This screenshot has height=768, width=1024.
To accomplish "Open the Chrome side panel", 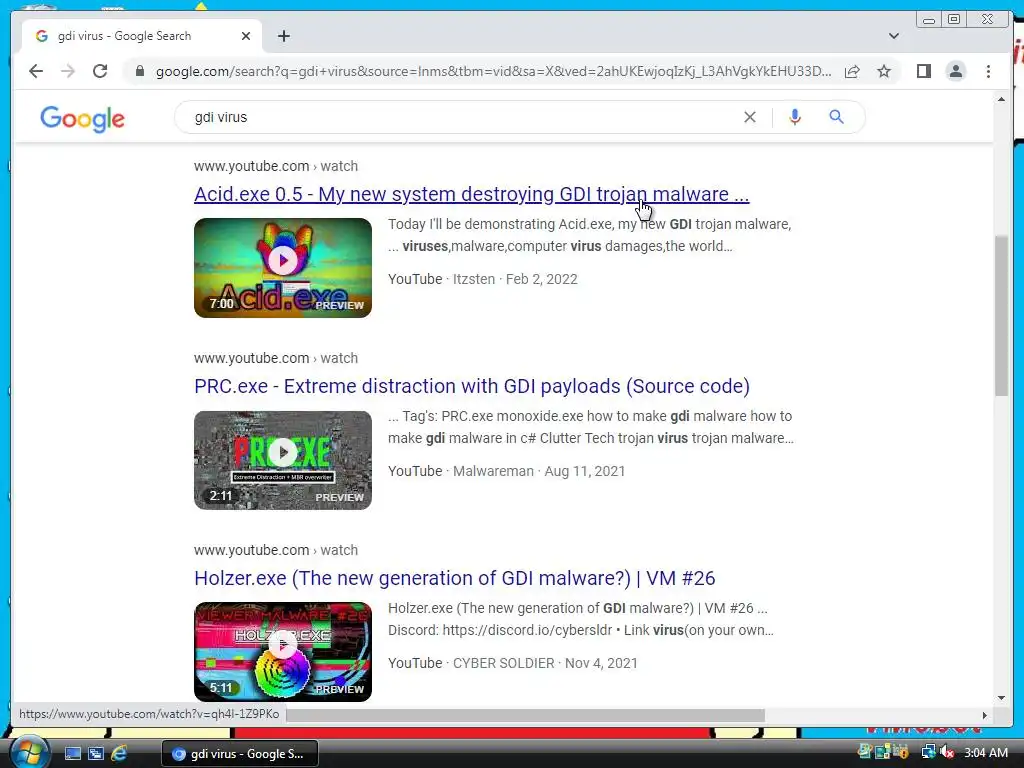I will pos(923,71).
